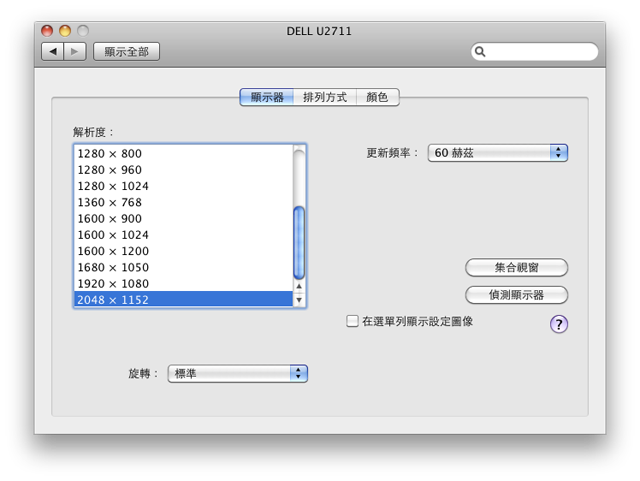
Task: Focus the search field in the toolbar
Action: (535, 52)
